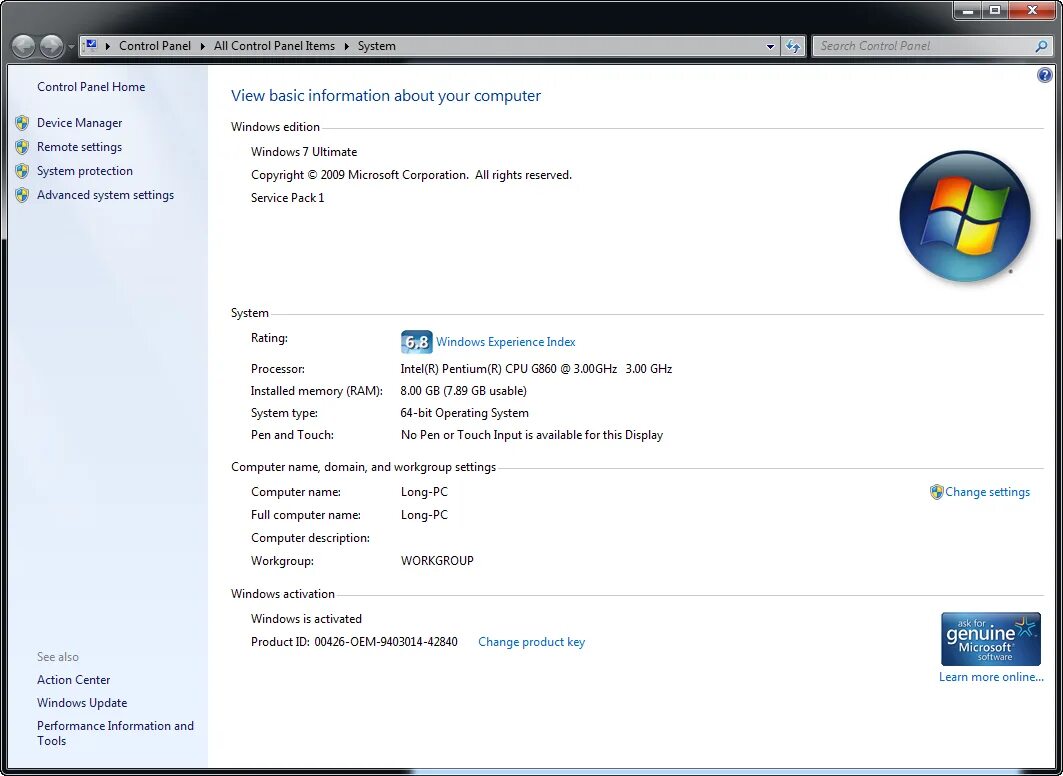Open Device Manager link
Viewport: 1063px width, 776px height.
click(x=79, y=123)
